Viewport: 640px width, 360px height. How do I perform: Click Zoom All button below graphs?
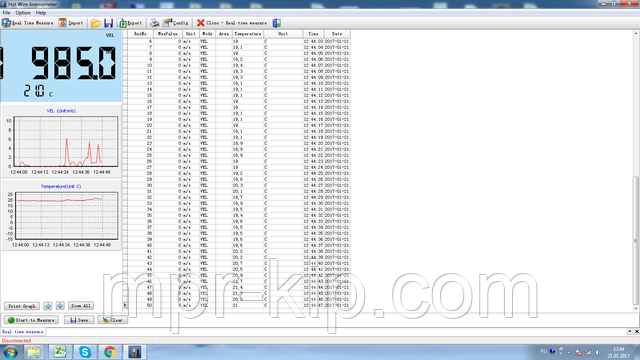(x=81, y=306)
